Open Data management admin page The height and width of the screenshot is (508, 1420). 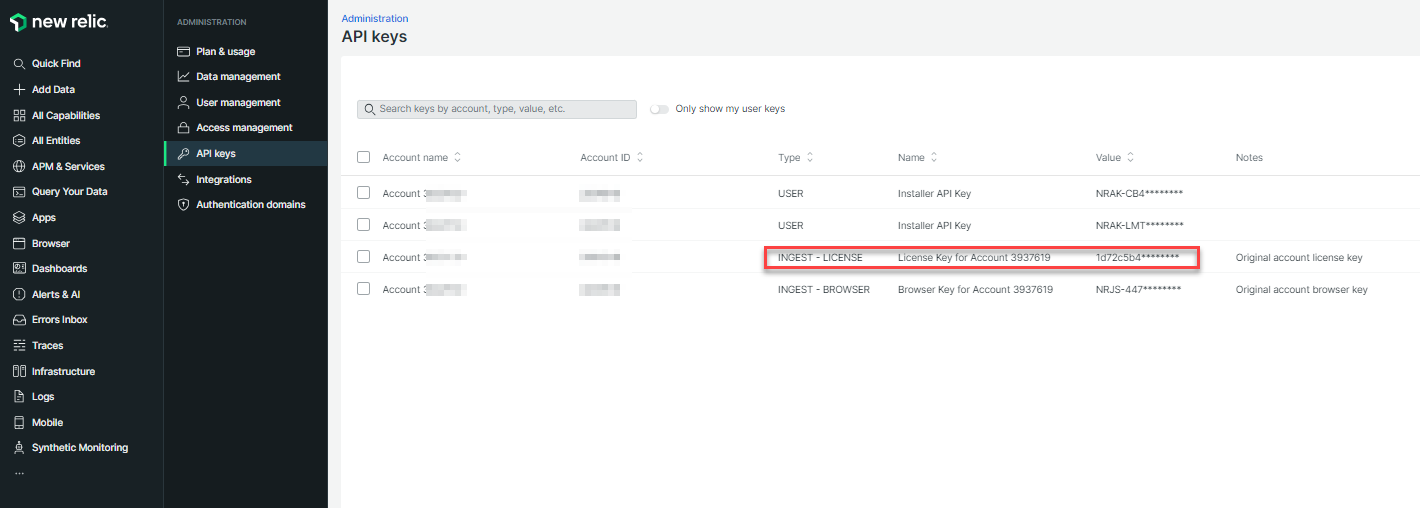238,77
